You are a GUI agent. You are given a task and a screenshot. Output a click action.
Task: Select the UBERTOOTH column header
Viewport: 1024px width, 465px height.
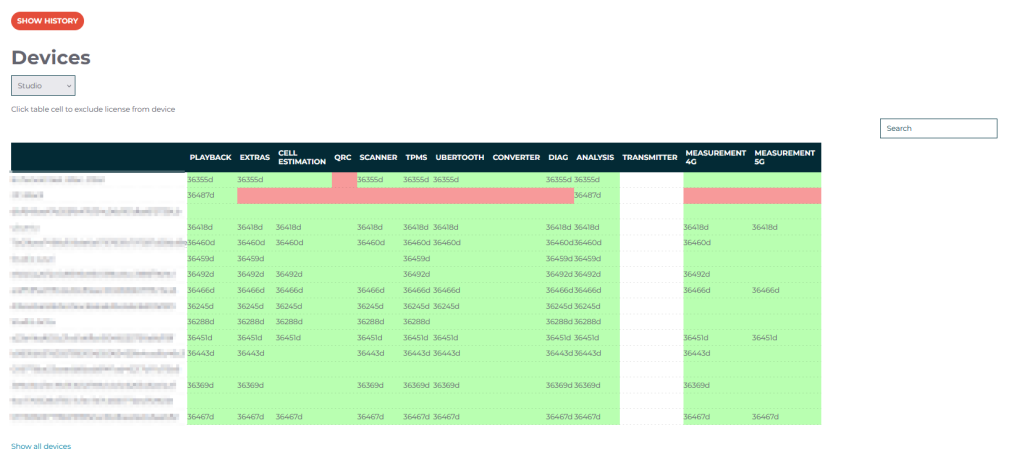460,157
